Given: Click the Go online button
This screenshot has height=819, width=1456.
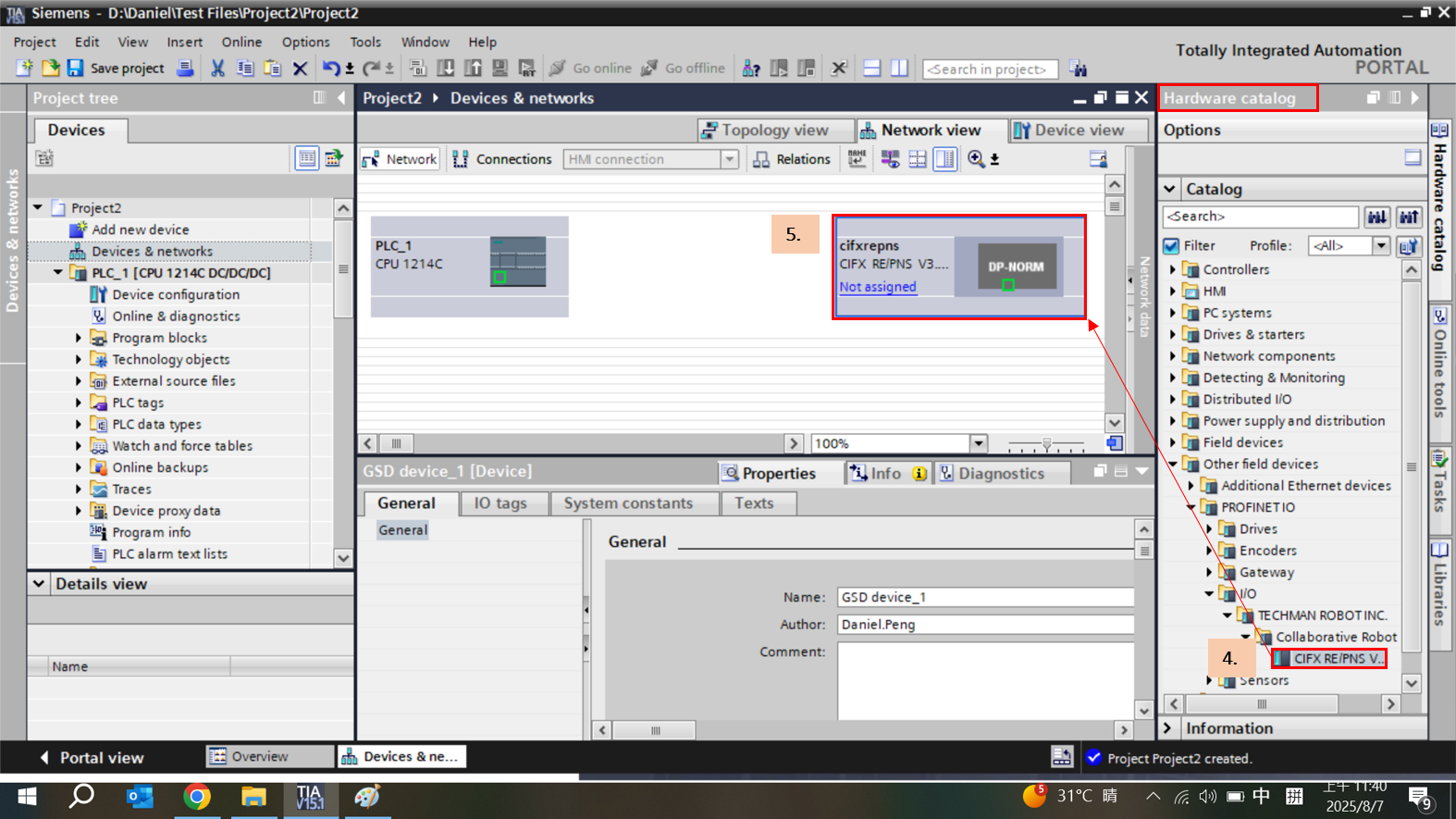Looking at the screenshot, I should (590, 68).
